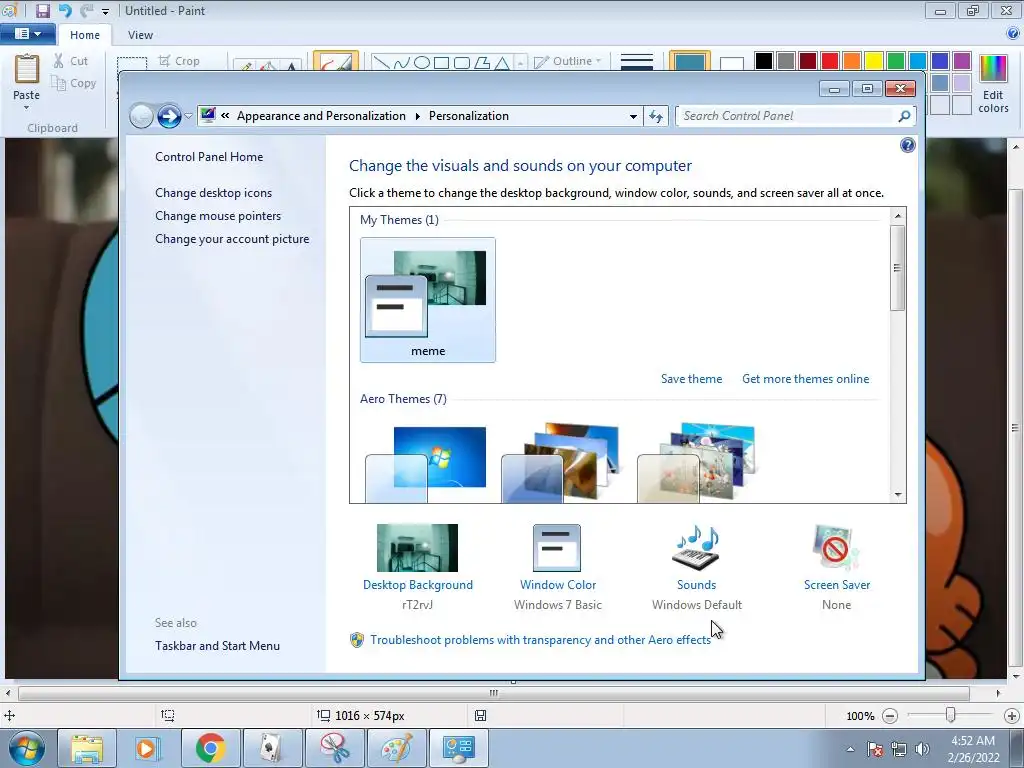Screen dimensions: 1024x768
Task: Go forward with the Control Panel arrow
Action: pos(169,116)
